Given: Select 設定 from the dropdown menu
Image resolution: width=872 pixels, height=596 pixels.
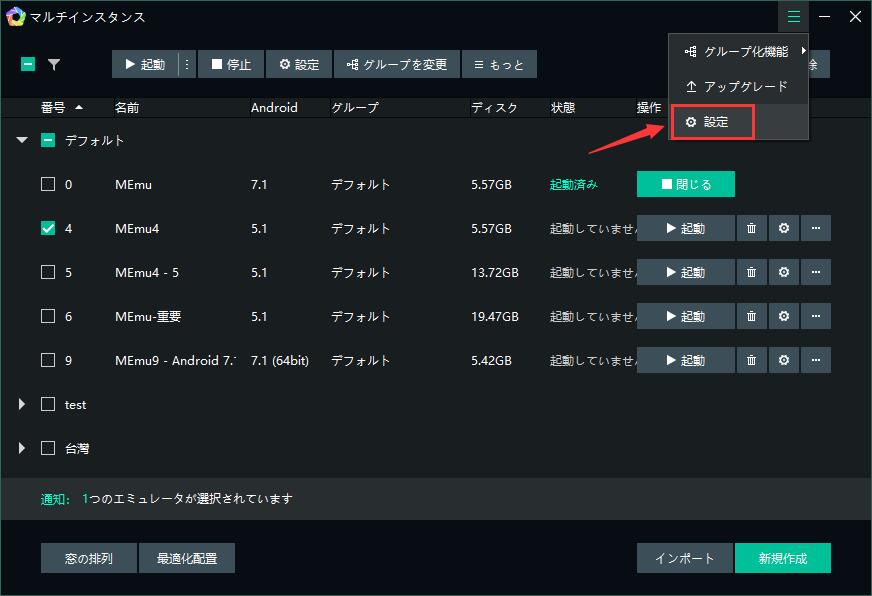Looking at the screenshot, I should (712, 122).
